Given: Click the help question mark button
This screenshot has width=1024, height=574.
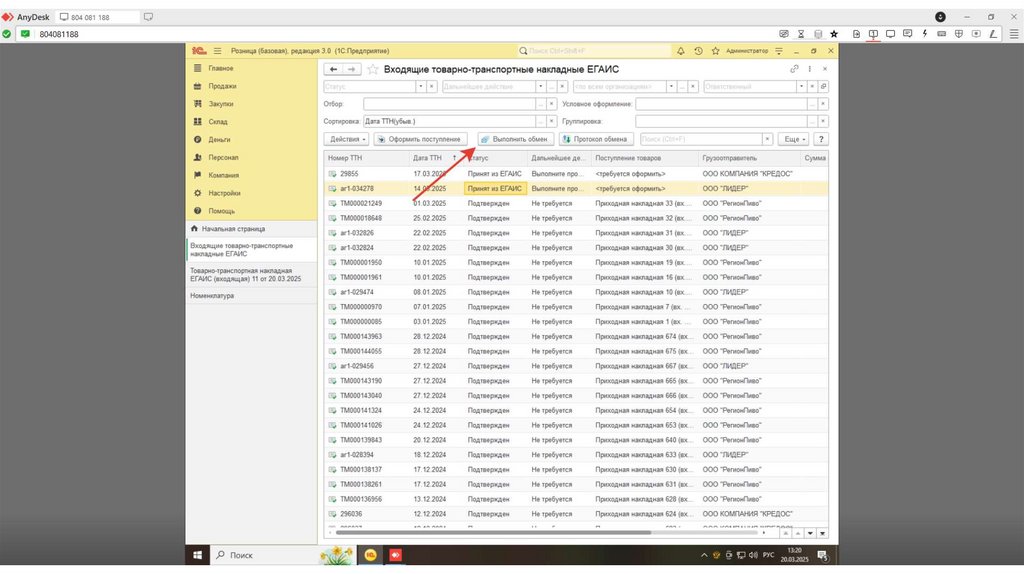Looking at the screenshot, I should (821, 139).
